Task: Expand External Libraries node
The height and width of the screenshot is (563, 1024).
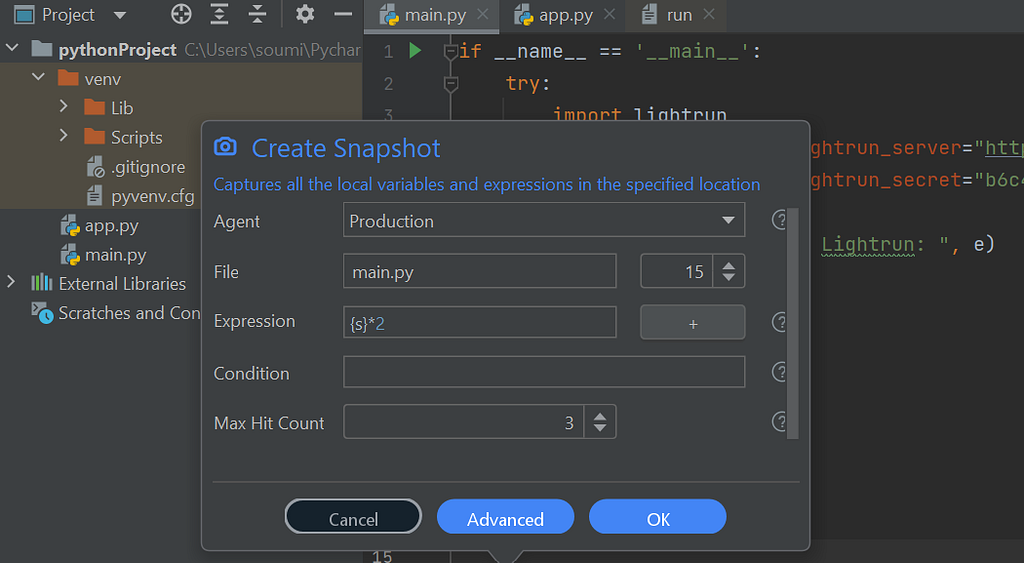Action: [10, 282]
